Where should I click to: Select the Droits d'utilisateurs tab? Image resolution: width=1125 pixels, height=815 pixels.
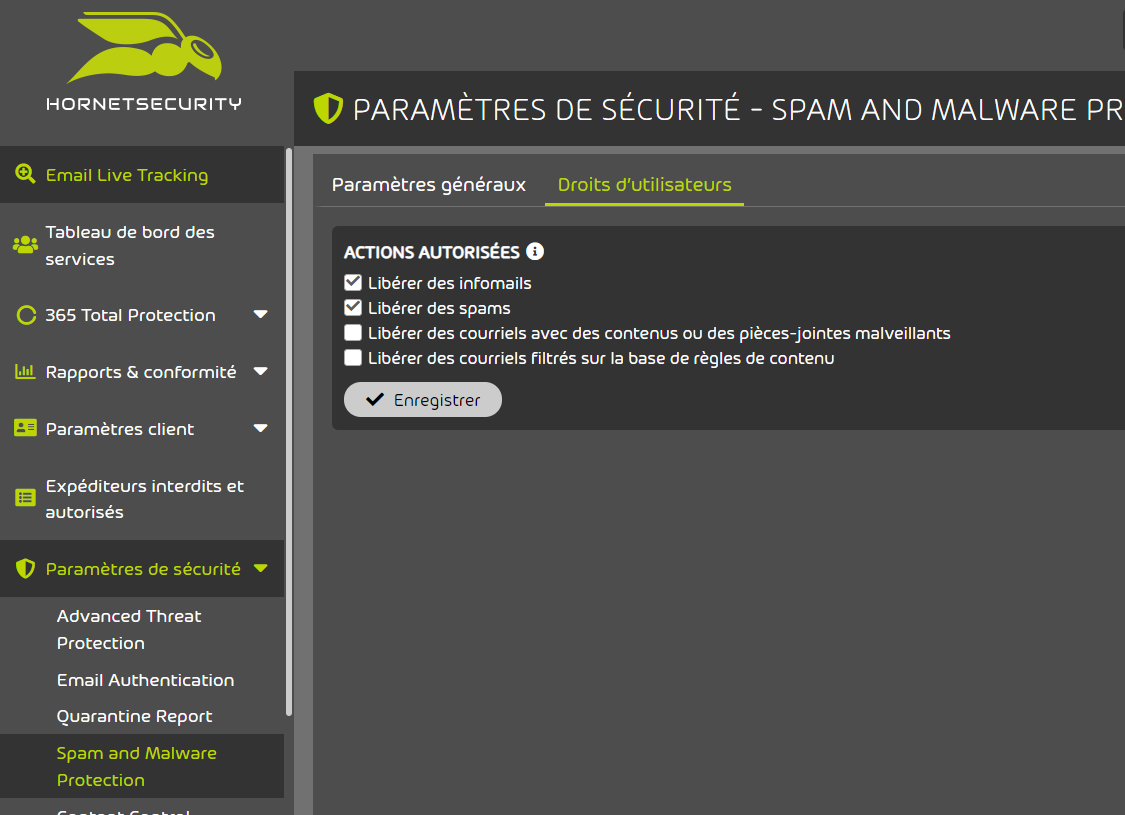point(644,185)
